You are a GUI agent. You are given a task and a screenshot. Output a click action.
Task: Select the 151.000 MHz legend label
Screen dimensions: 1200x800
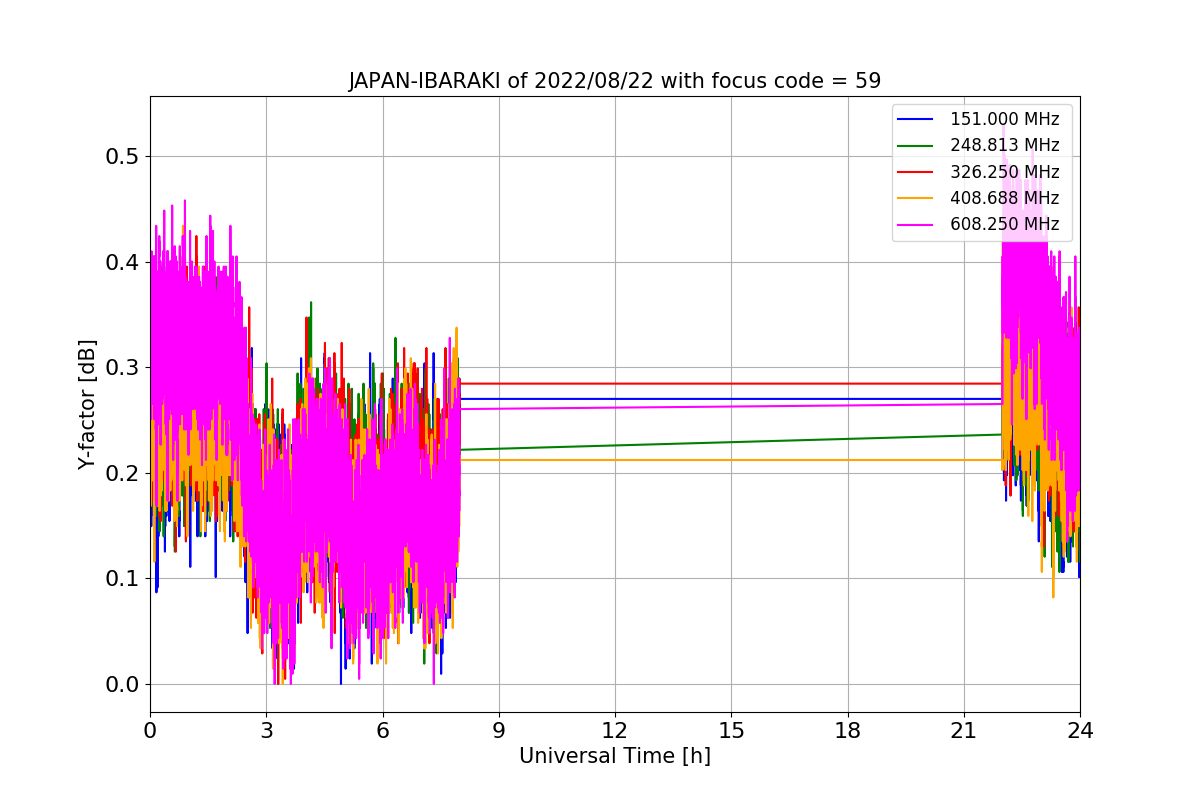point(1004,120)
